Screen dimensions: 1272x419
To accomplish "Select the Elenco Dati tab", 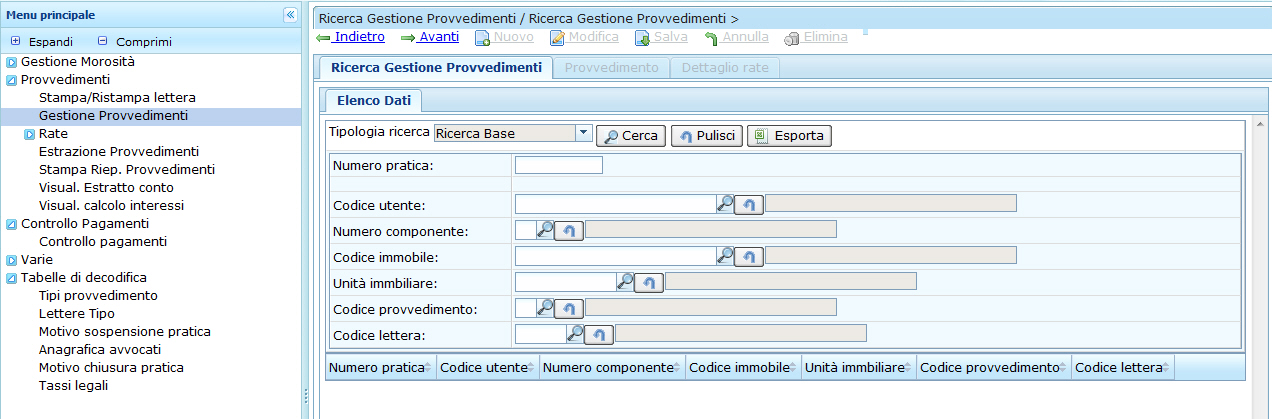I will coord(374,101).
